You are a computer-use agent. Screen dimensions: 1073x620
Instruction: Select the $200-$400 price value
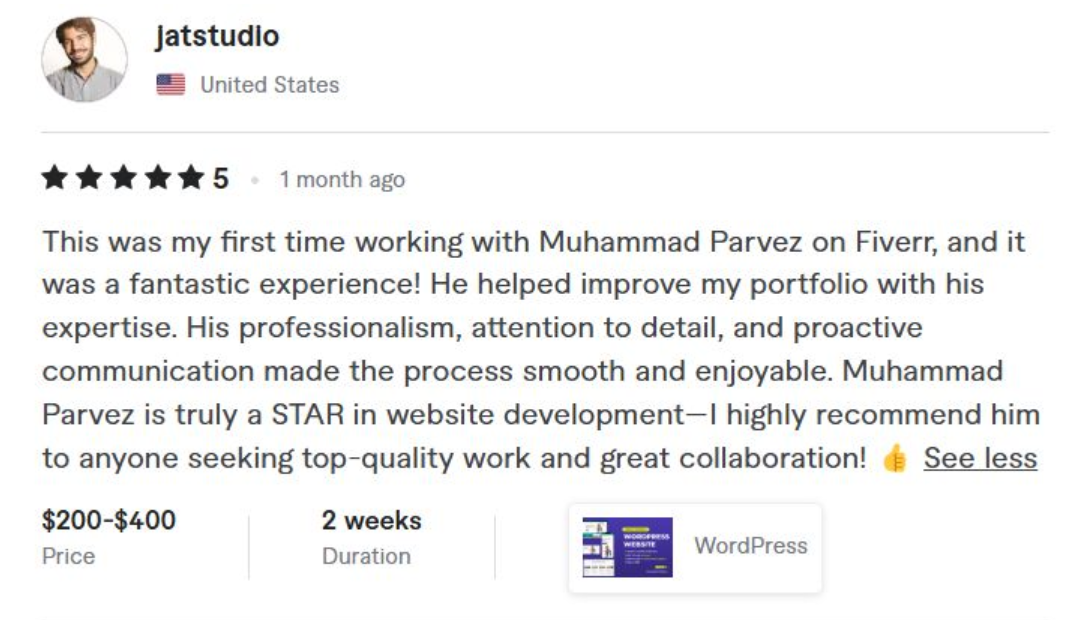pos(108,519)
